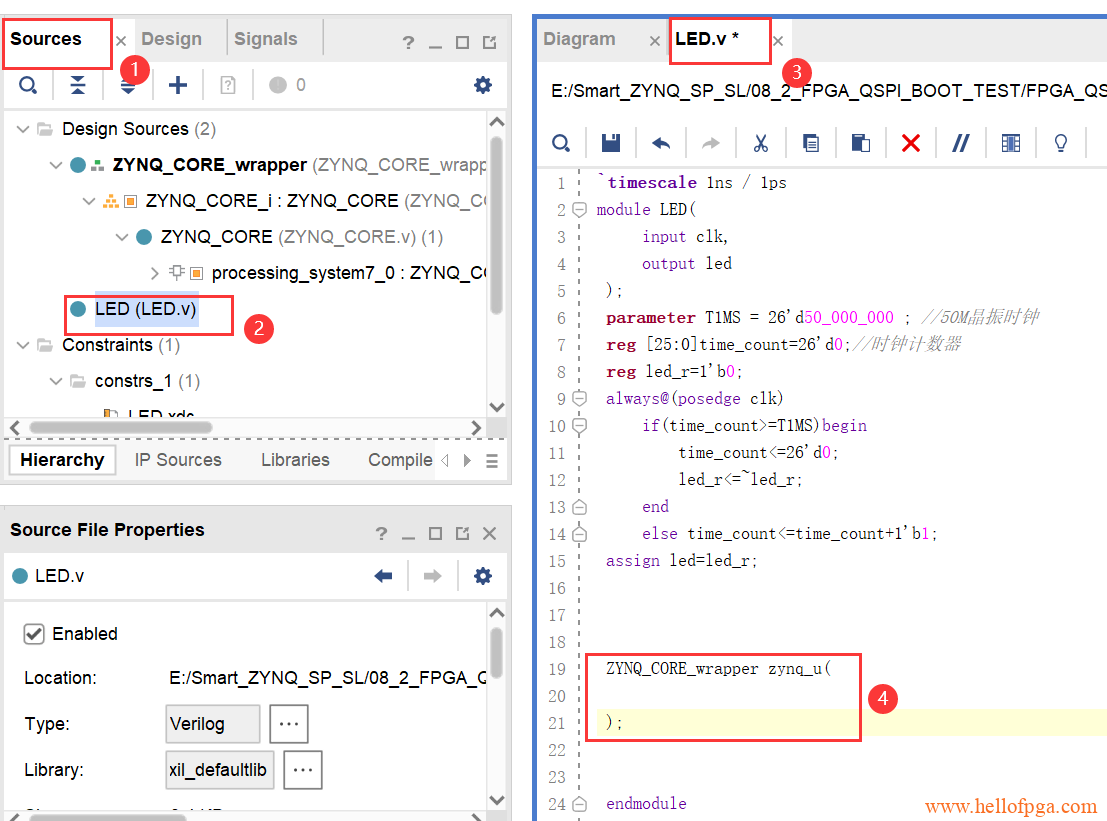Expand the processing_system7_0 tree node
1107x821 pixels.
(154, 273)
